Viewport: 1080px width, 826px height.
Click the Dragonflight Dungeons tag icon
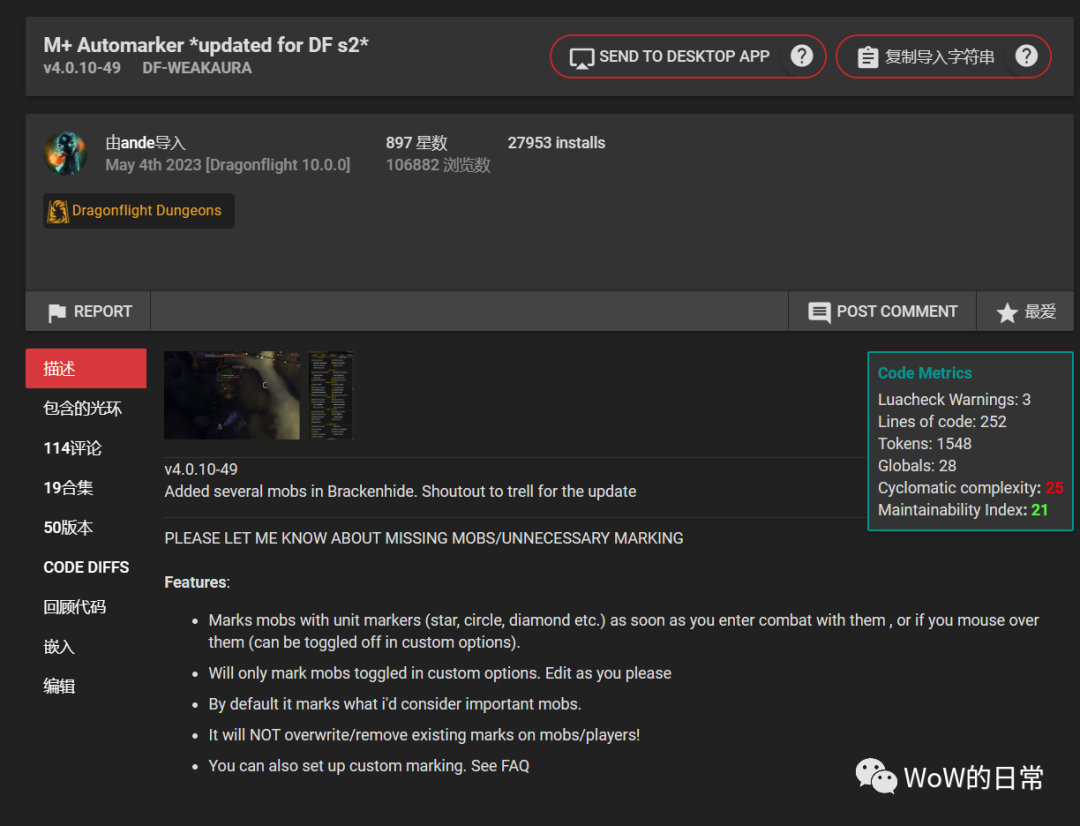click(x=59, y=211)
